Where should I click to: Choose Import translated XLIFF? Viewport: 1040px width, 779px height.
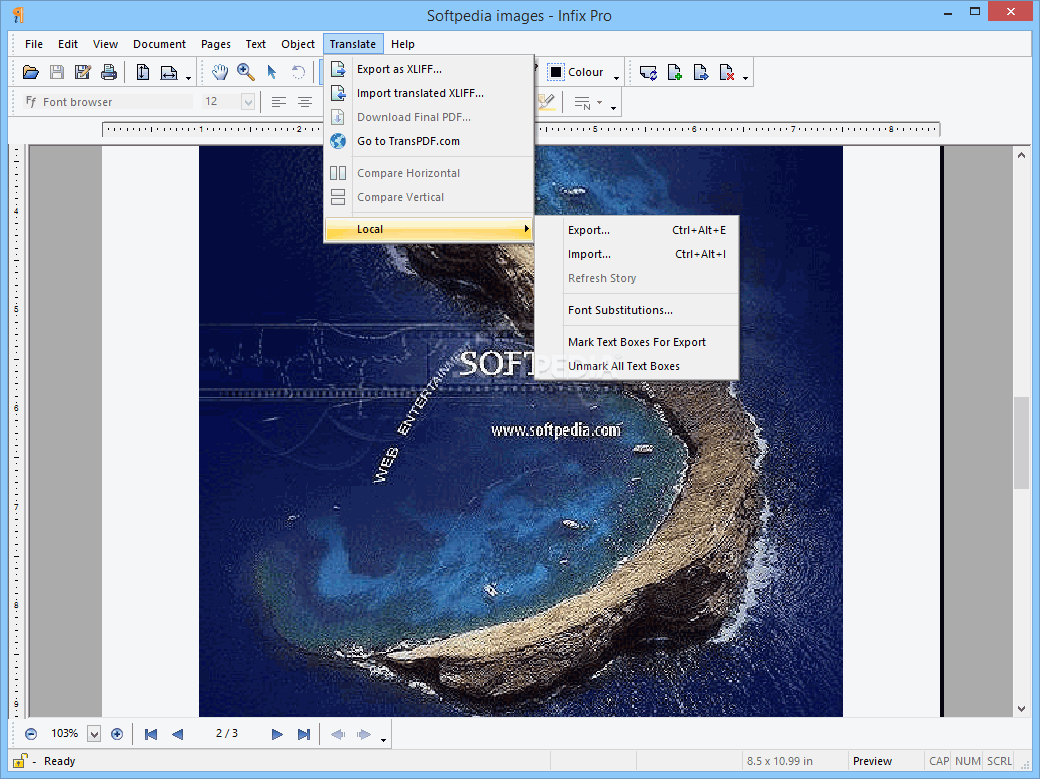(x=428, y=93)
